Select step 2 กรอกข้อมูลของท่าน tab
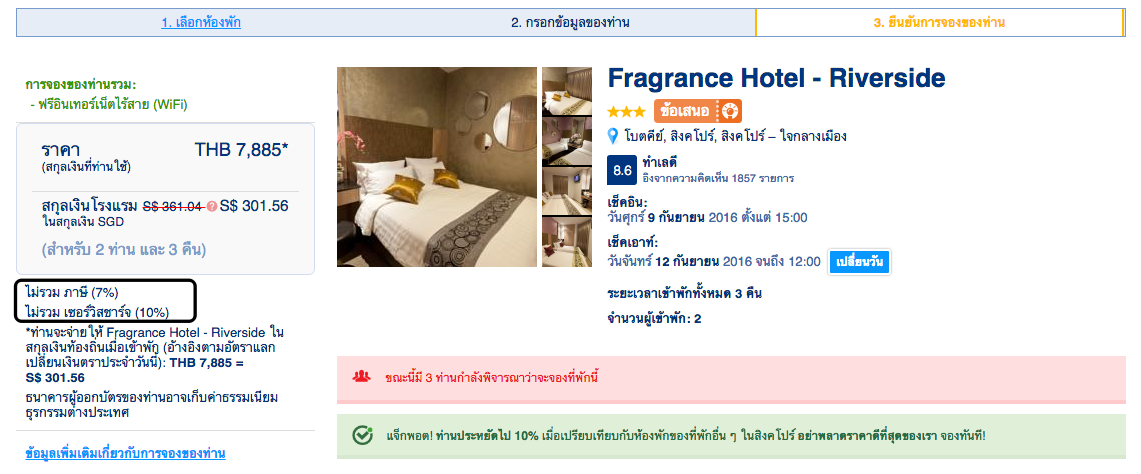 570,23
